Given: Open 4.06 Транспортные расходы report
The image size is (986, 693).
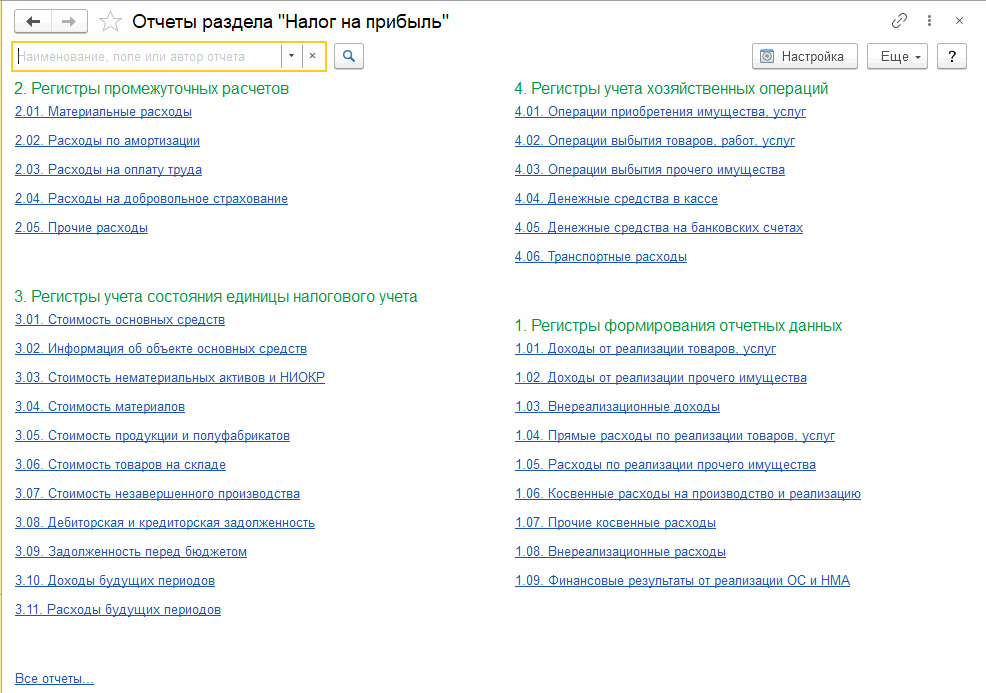Looking at the screenshot, I should 601,257.
